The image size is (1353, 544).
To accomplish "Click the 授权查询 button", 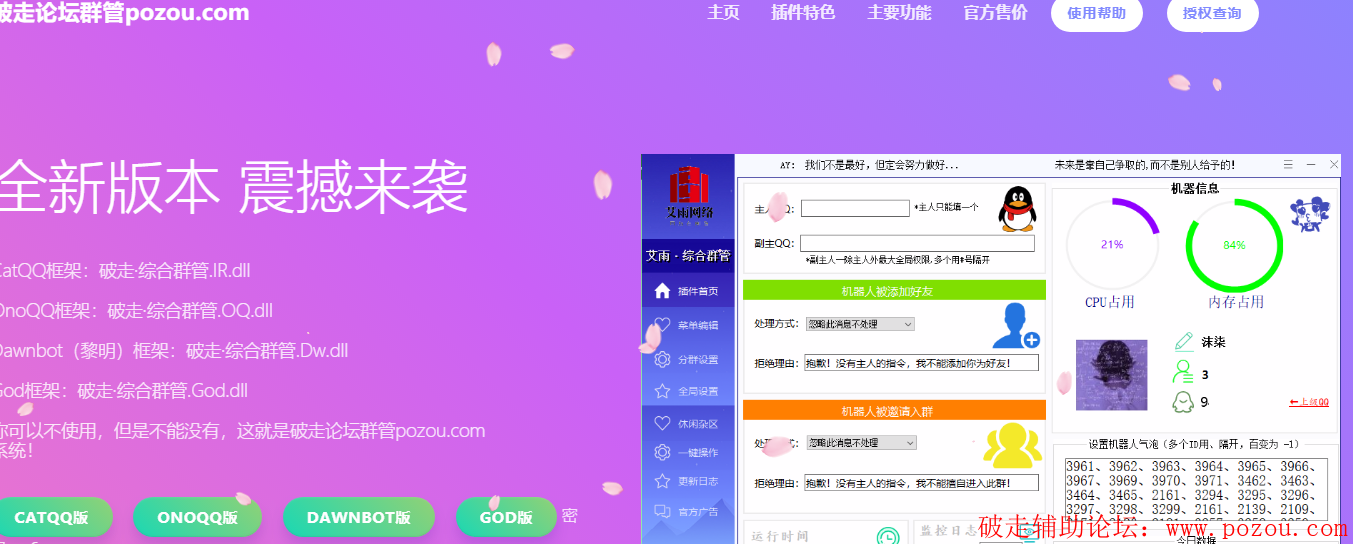I will pyautogui.click(x=1212, y=13).
